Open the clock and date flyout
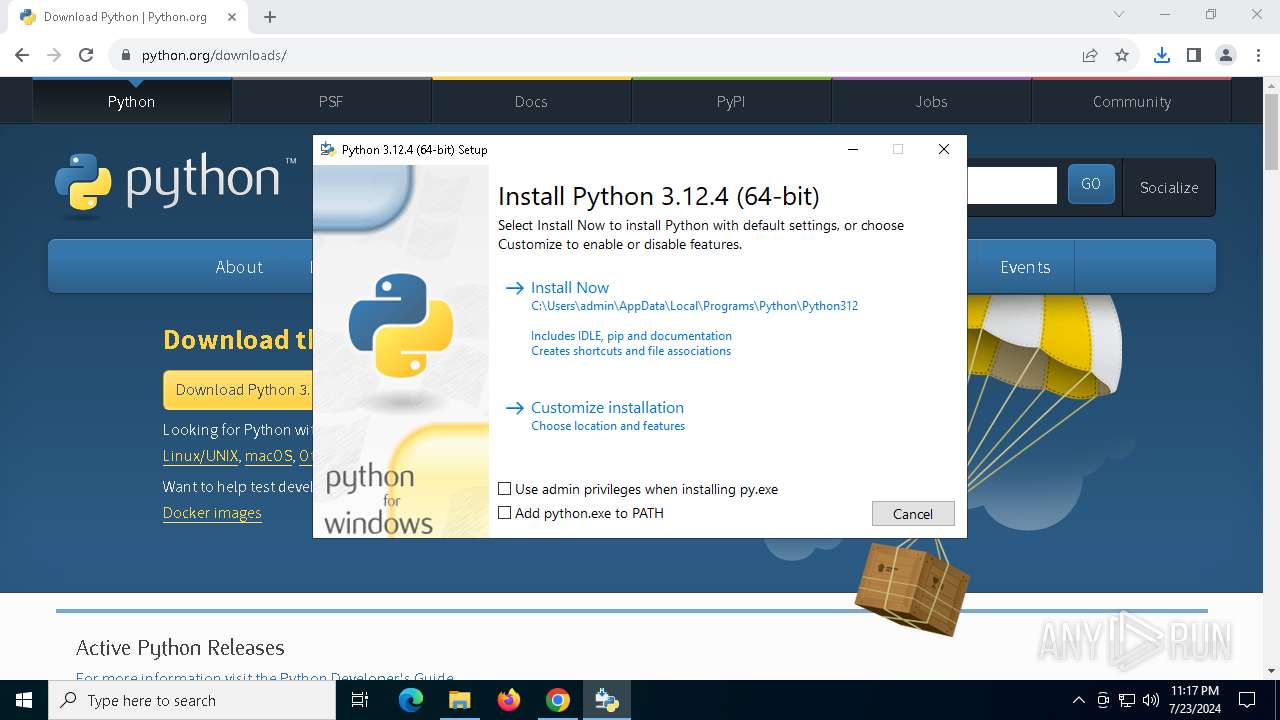Screen dimensions: 1280x720 [x=1195, y=700]
